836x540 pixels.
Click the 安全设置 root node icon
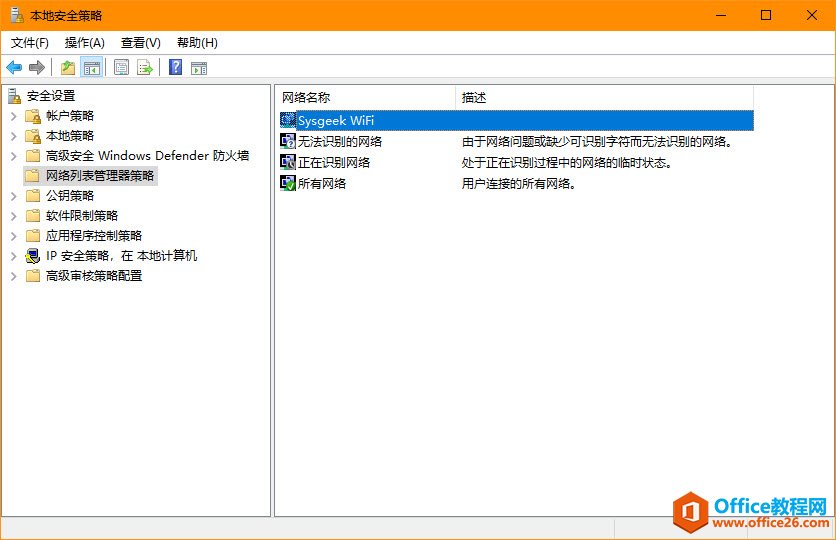coord(14,96)
